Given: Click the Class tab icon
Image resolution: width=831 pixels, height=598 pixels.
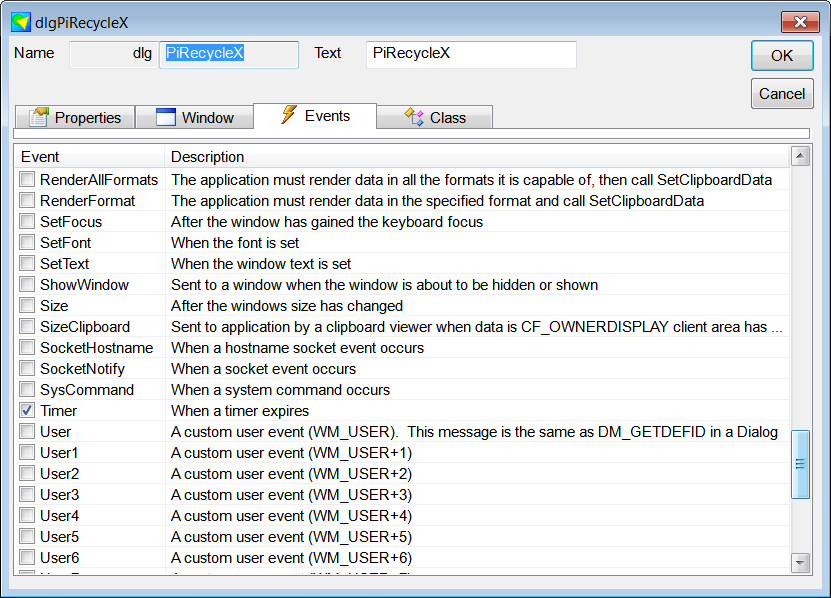Looking at the screenshot, I should (414, 117).
